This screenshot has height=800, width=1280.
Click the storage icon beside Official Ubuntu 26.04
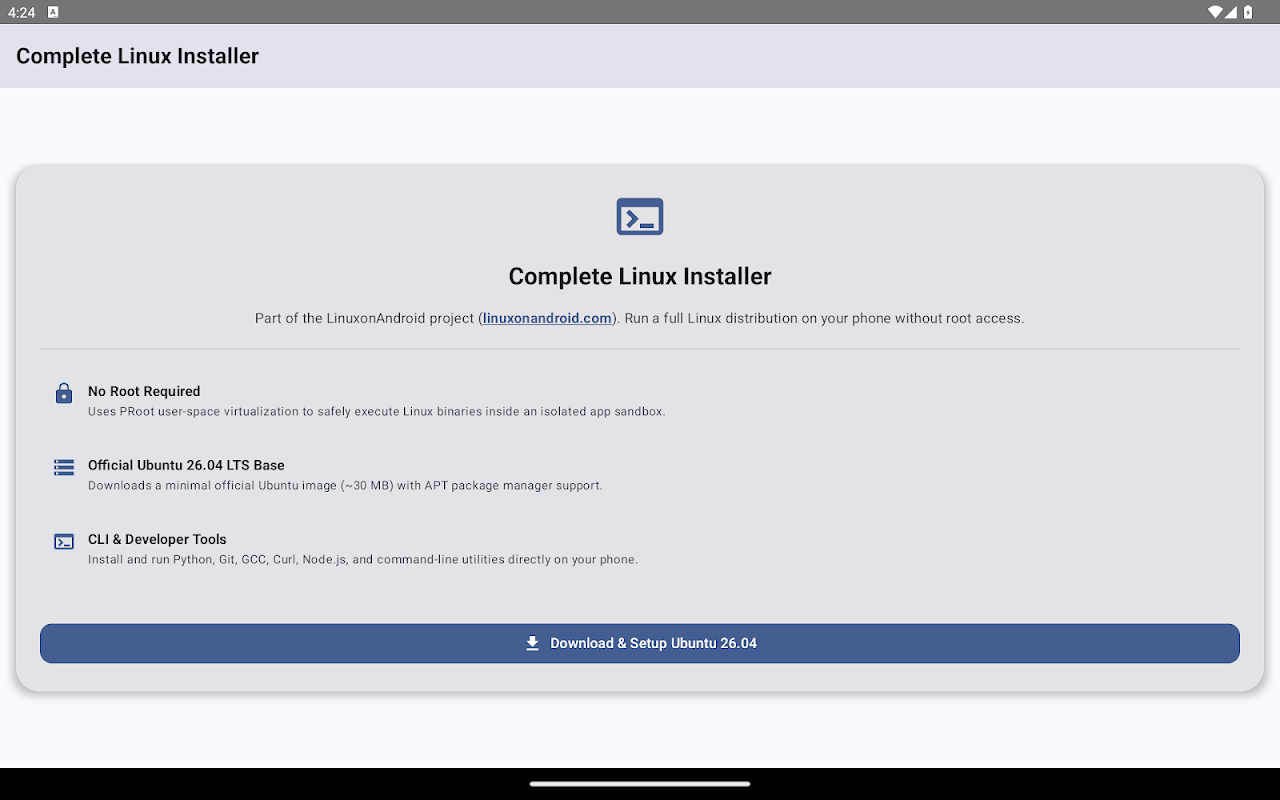[64, 467]
